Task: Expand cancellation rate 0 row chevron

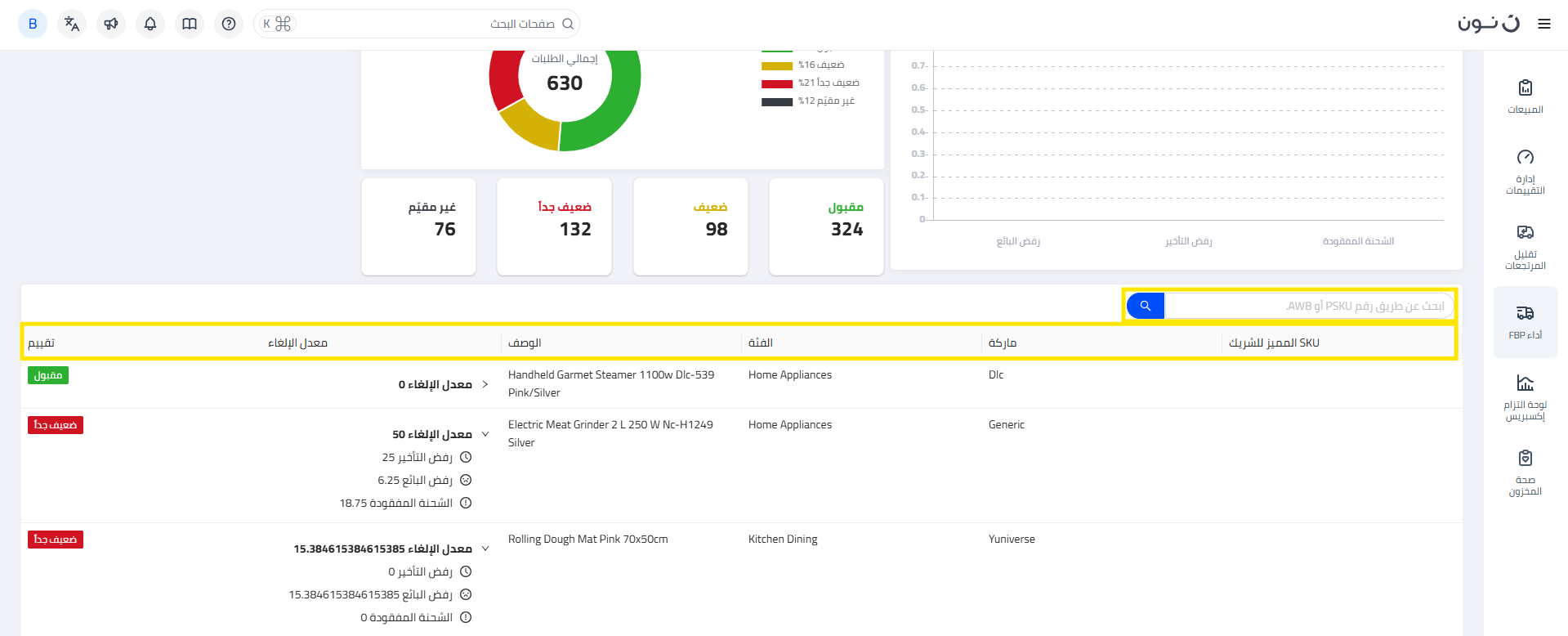Action: [x=485, y=384]
